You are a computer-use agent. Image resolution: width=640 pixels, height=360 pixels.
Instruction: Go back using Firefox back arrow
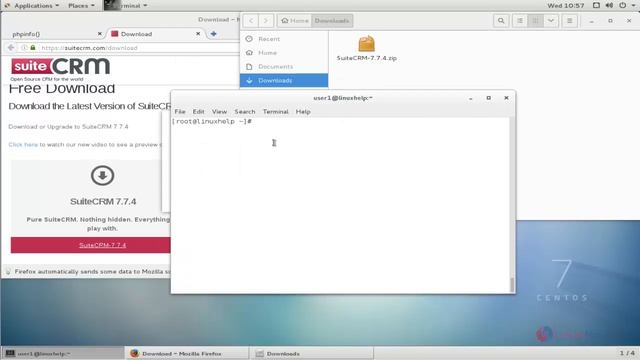pos(11,48)
